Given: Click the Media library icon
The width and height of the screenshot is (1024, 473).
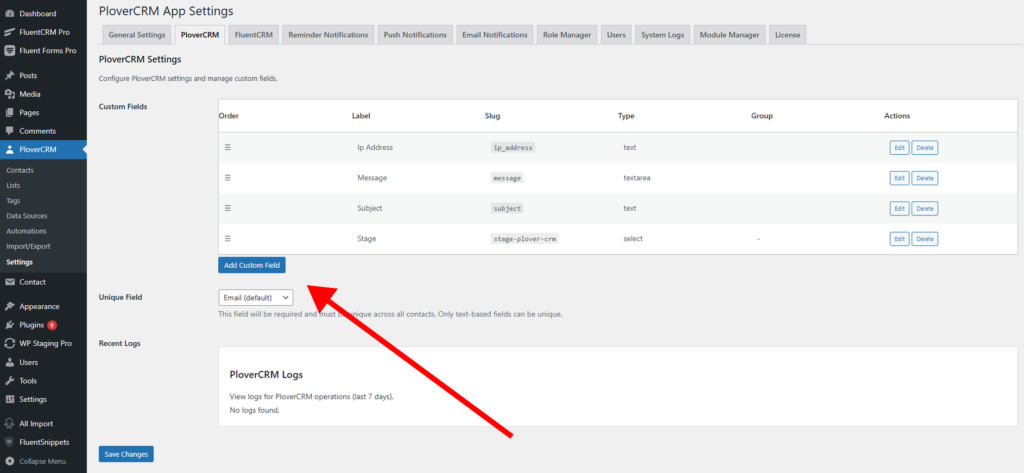Looking at the screenshot, I should (9, 94).
